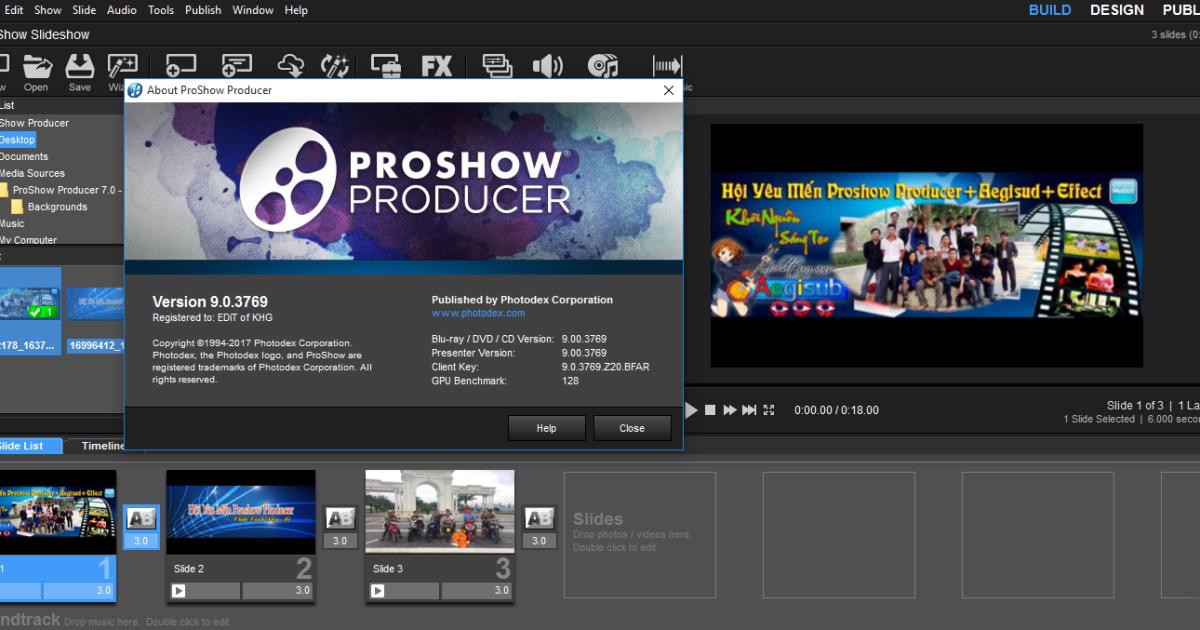The height and width of the screenshot is (630, 1200).
Task: Click the Sync Music arrow toolbar icon
Action: coord(667,67)
